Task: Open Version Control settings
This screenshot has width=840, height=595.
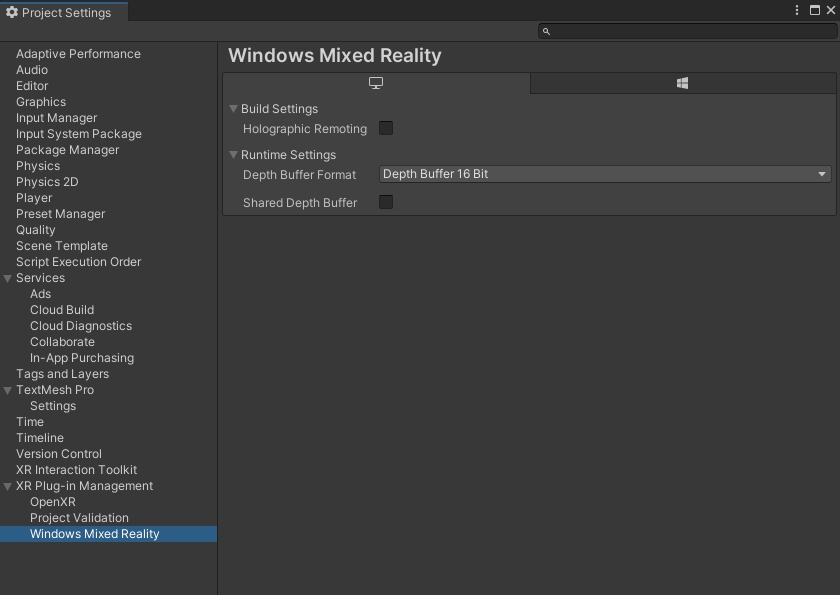Action: tap(58, 454)
